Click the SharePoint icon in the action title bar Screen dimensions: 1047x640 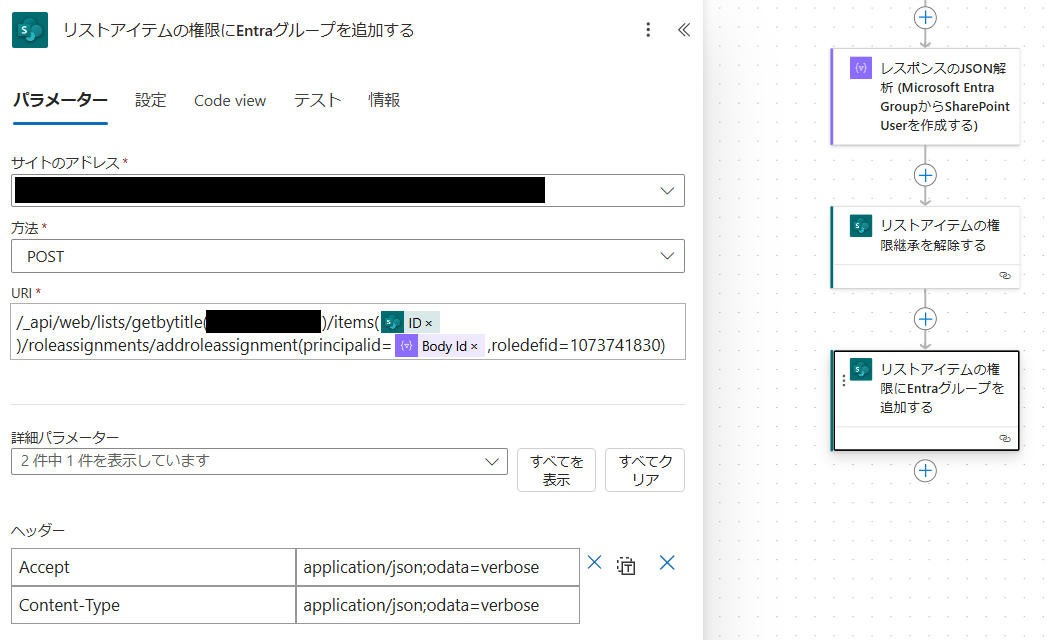[x=28, y=30]
